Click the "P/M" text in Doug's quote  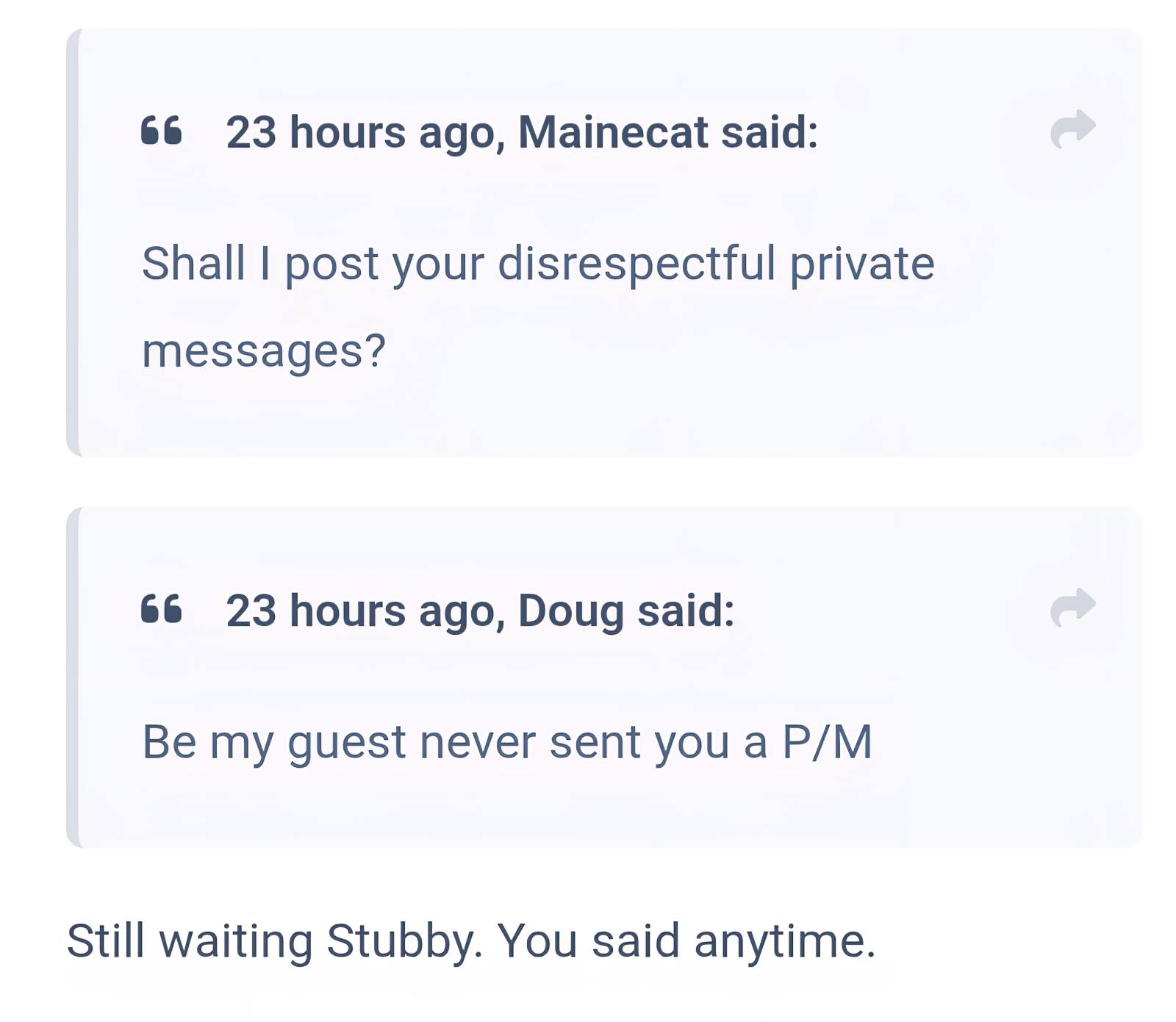(x=826, y=741)
